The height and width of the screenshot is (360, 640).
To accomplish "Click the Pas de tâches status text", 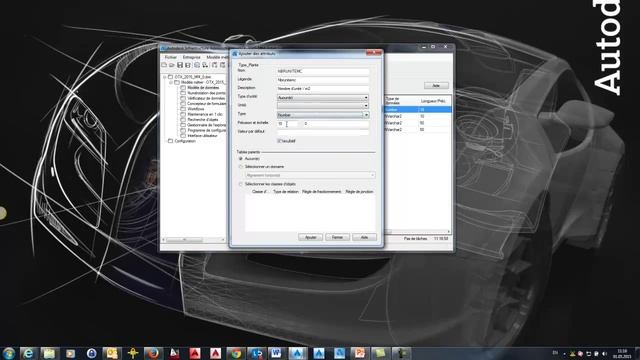I will click(x=415, y=238).
